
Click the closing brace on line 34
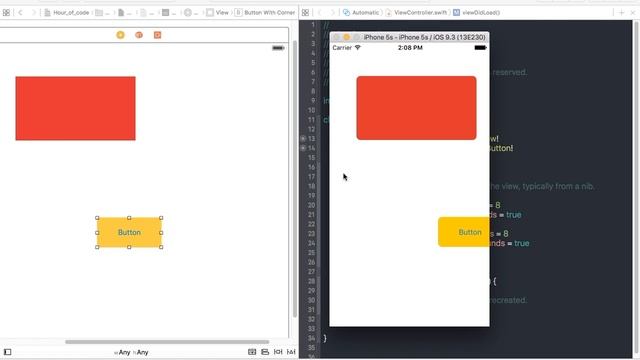325,338
